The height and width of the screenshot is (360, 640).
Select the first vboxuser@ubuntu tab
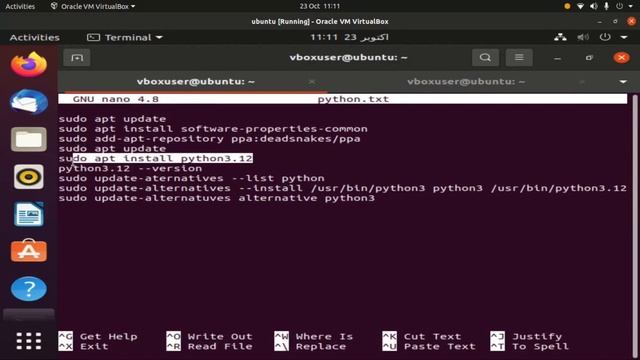click(196, 82)
